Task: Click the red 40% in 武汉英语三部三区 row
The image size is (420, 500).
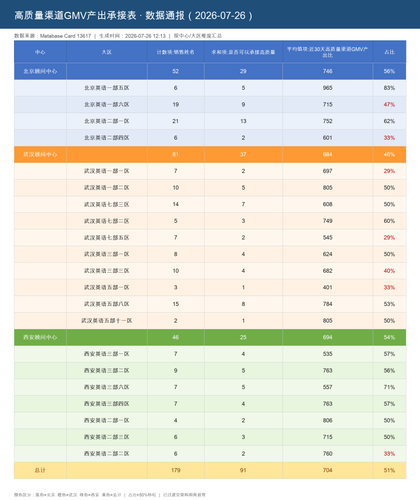Action: pyautogui.click(x=389, y=271)
